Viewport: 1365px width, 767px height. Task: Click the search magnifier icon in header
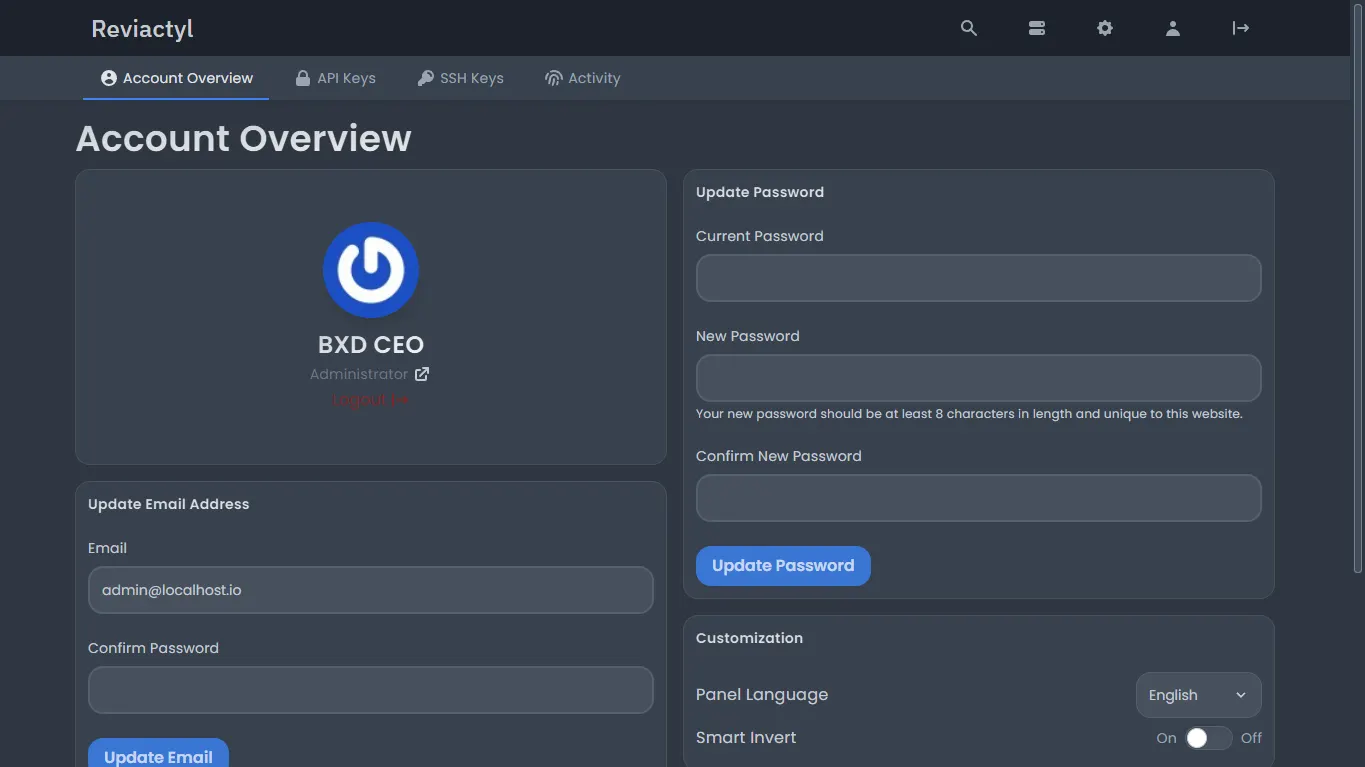tap(968, 28)
